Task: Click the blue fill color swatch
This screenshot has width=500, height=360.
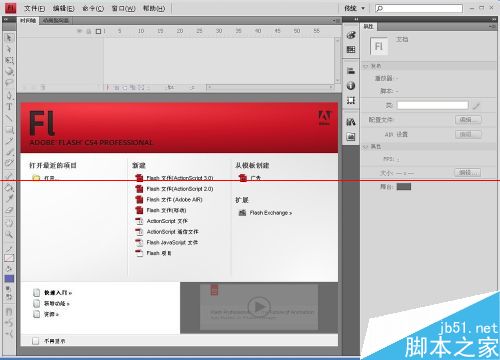Action: click(9, 279)
